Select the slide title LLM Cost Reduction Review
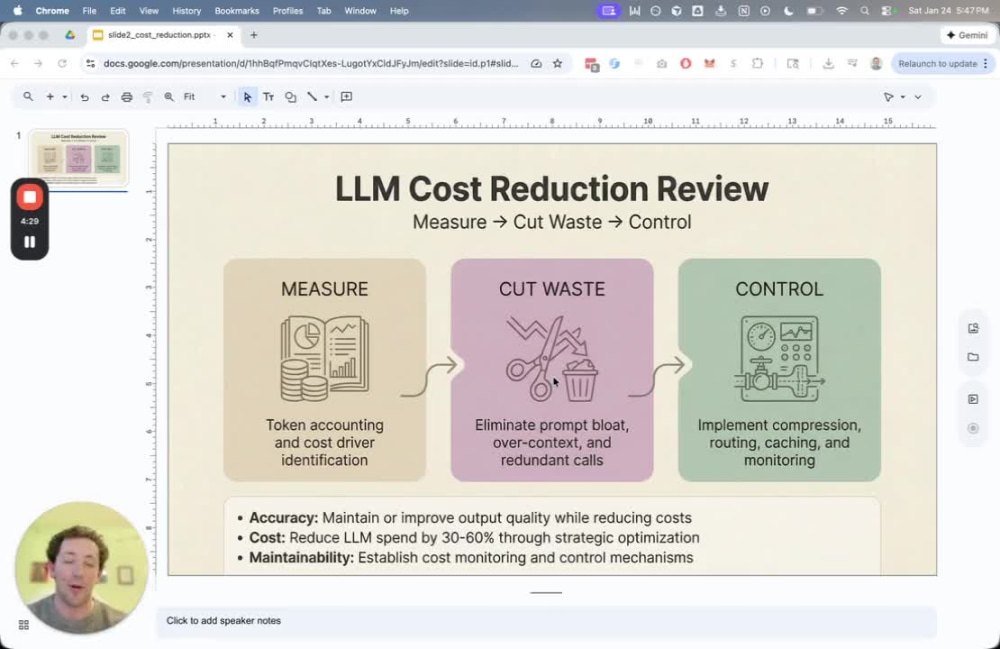Viewport: 1000px width, 649px height. pos(552,189)
